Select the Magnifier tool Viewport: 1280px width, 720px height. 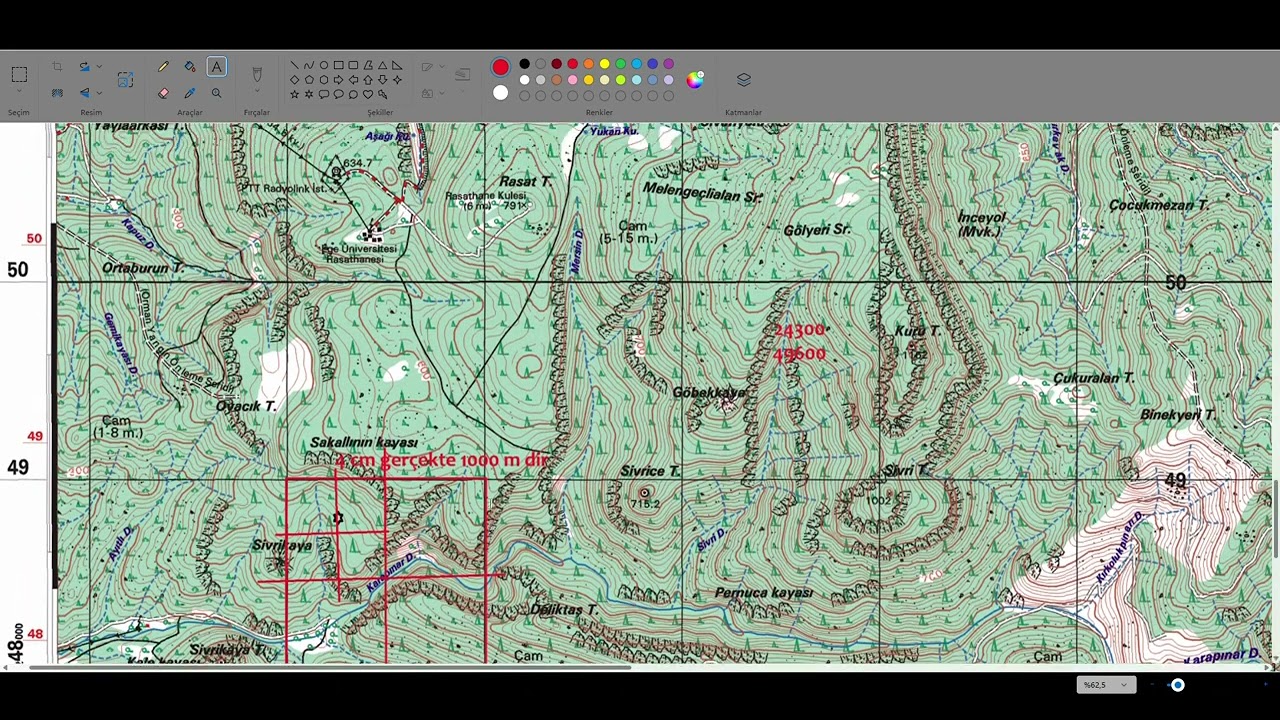click(216, 93)
